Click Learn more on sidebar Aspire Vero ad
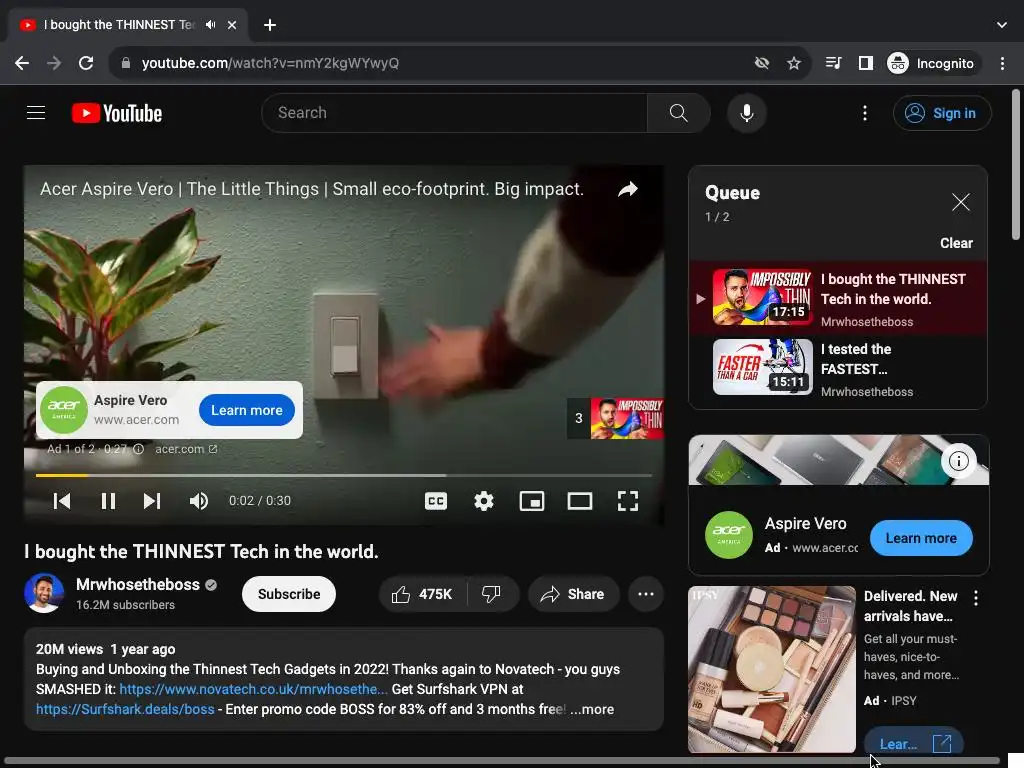 click(921, 538)
